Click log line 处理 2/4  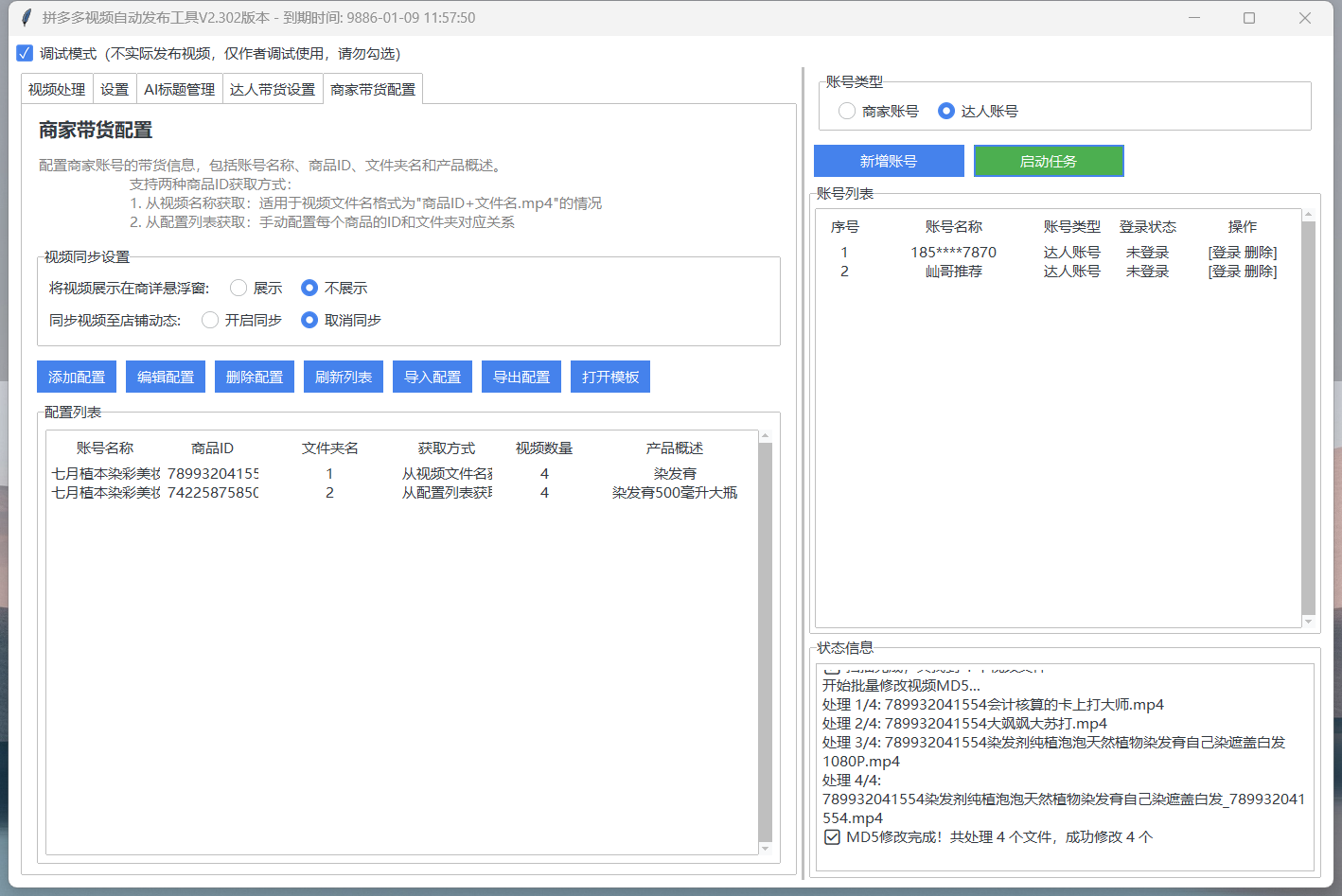coord(964,724)
